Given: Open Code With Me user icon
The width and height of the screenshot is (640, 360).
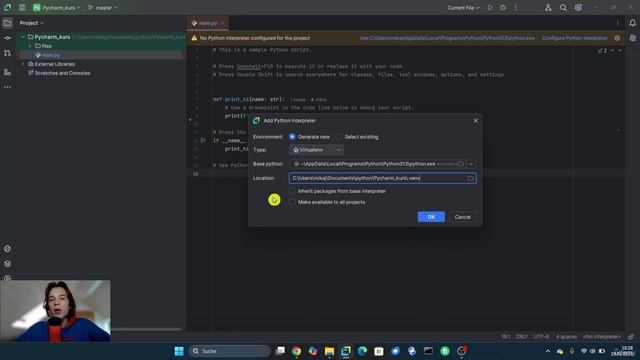Looking at the screenshot, I should click(x=548, y=8).
